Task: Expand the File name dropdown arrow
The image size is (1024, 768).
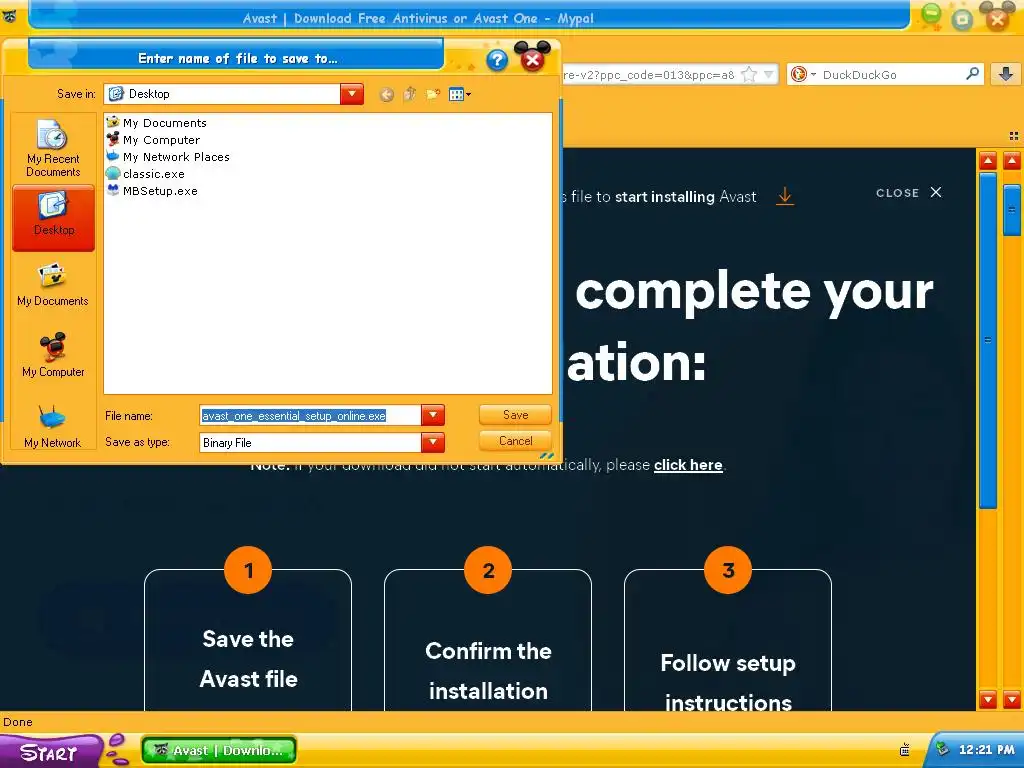Action: (x=432, y=415)
